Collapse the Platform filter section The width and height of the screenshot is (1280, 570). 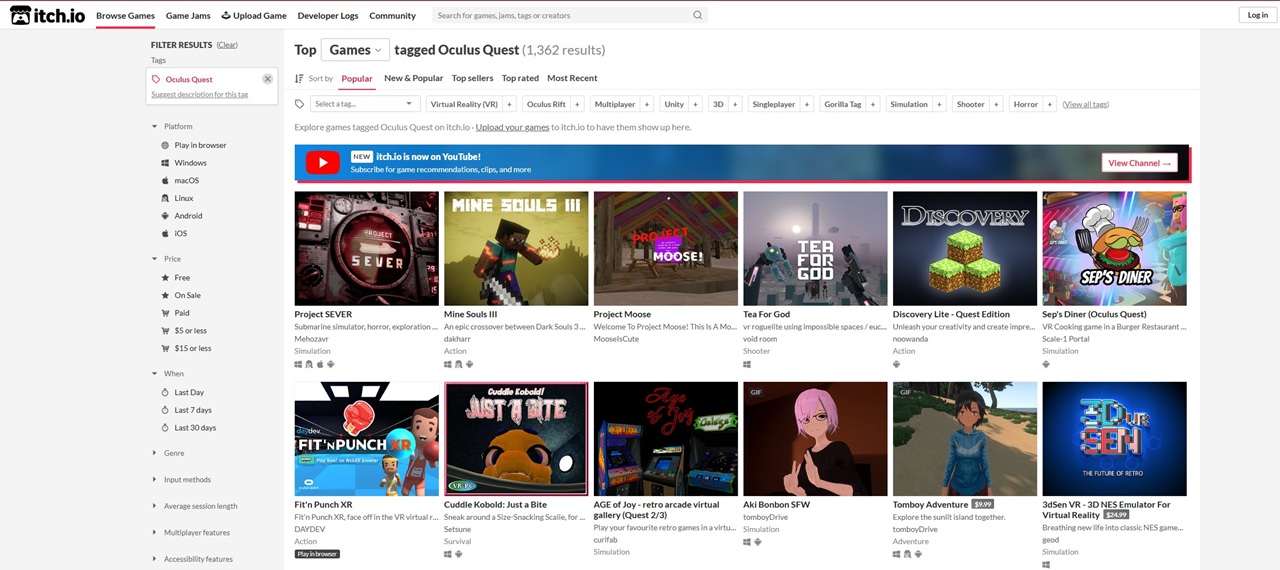tap(172, 126)
